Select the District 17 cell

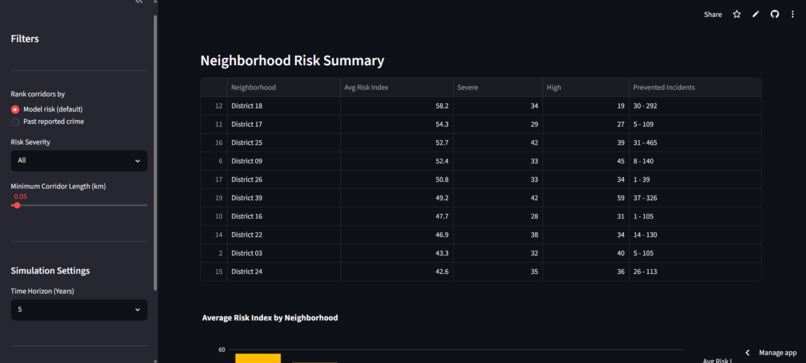pos(284,124)
